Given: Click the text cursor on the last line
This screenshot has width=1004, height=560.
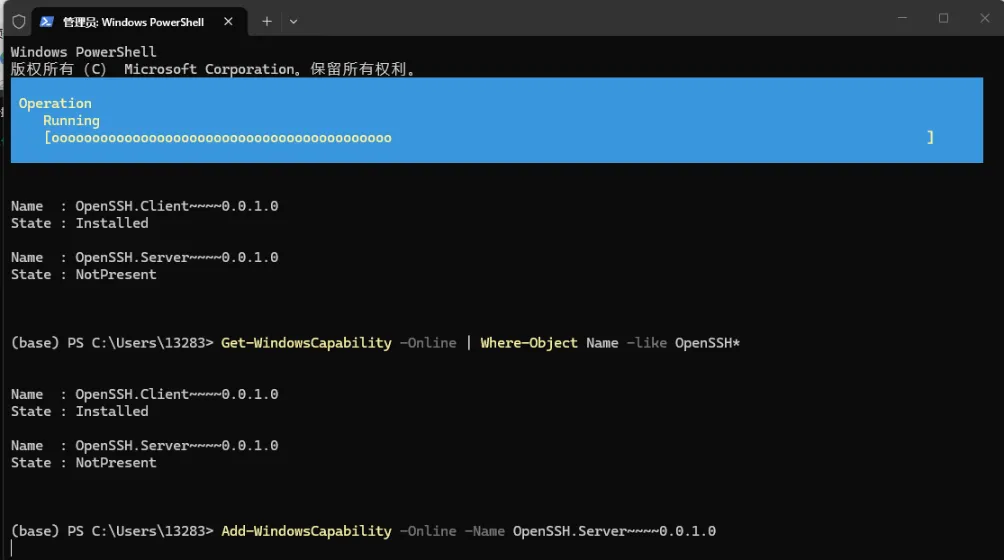Looking at the screenshot, I should click(12, 548).
